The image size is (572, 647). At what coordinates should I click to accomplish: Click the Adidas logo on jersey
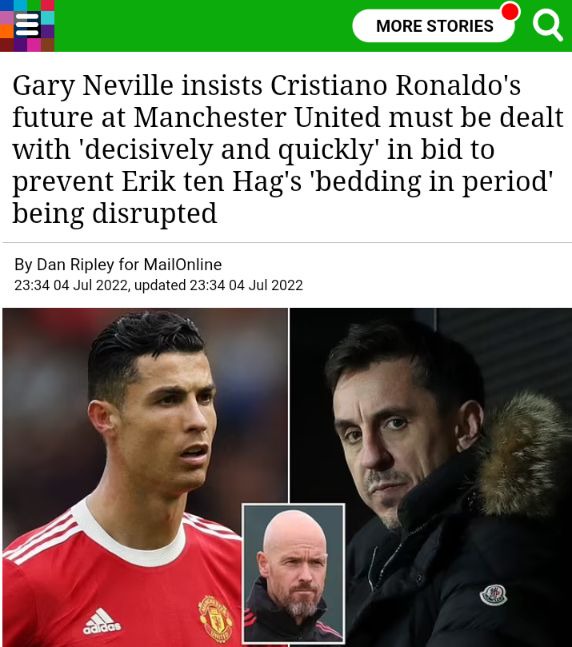point(102,621)
